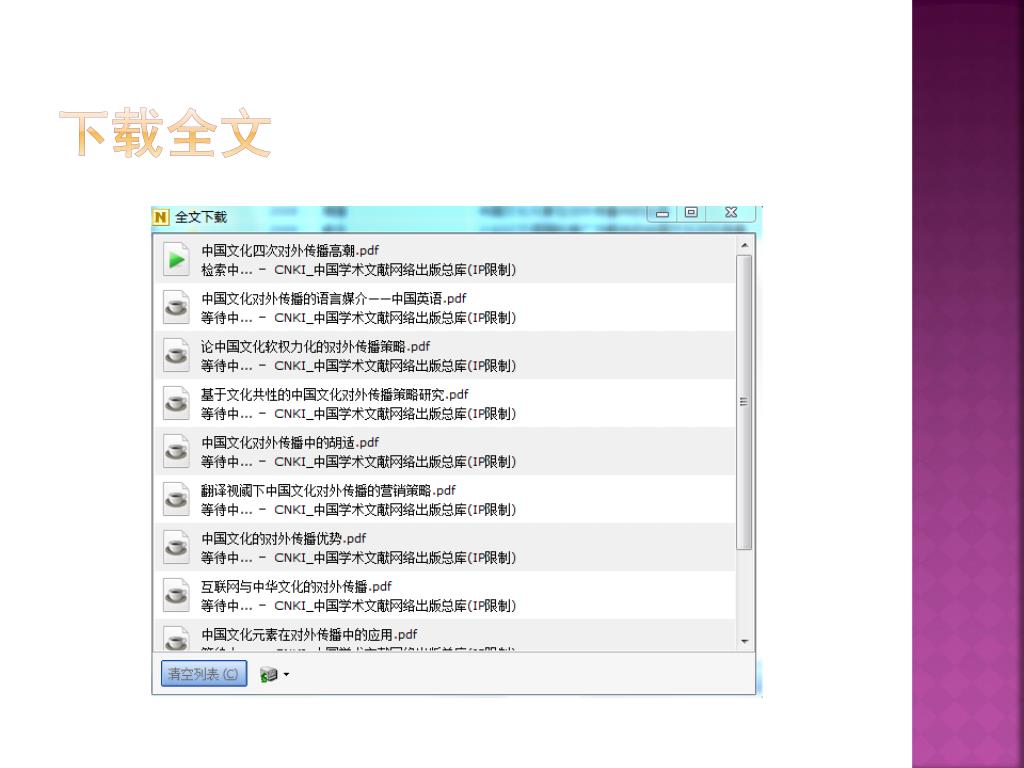
Task: Select file name 论中国文化软权力化的对外传播策略.pdf
Action: pyautogui.click(x=315, y=347)
